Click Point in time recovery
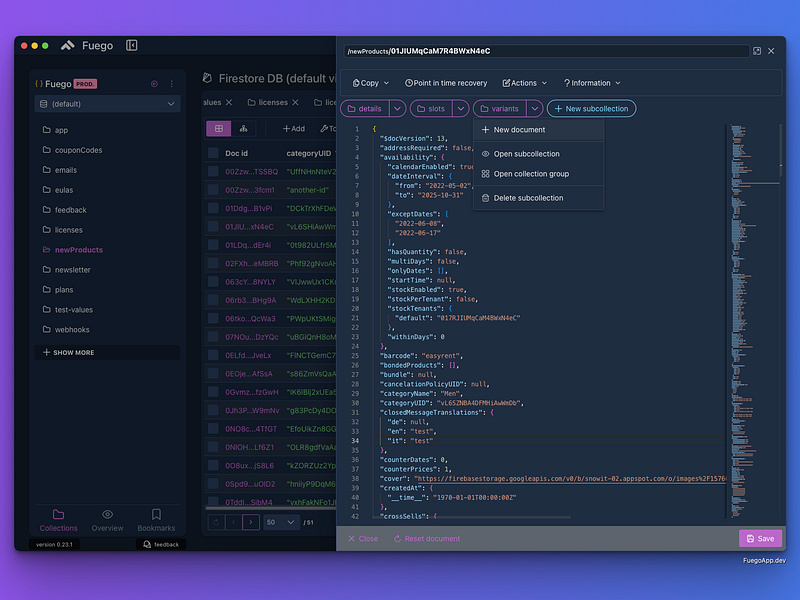This screenshot has width=800, height=600. pyautogui.click(x=446, y=83)
